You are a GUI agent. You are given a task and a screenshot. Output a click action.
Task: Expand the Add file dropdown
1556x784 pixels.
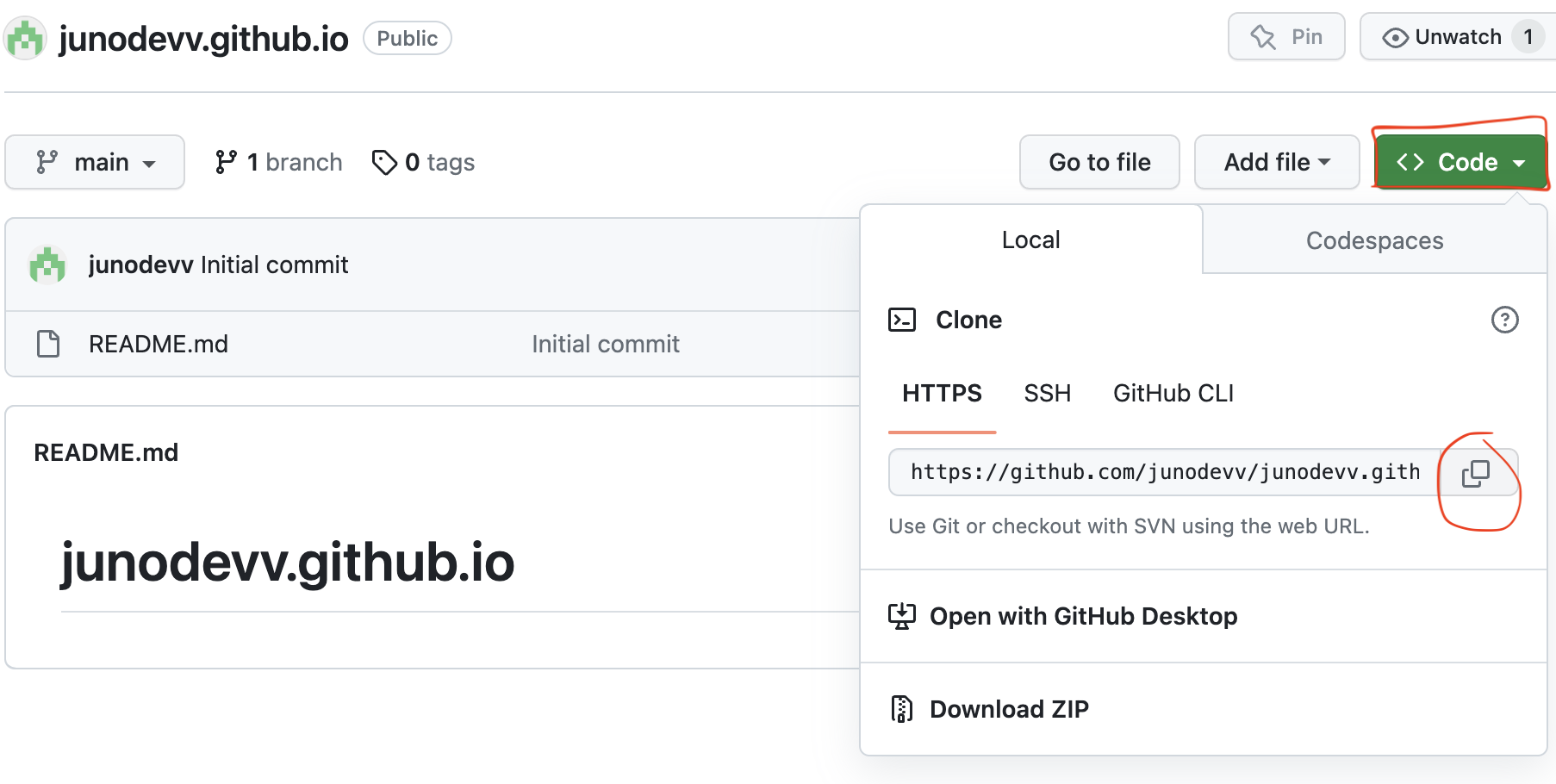point(1277,162)
